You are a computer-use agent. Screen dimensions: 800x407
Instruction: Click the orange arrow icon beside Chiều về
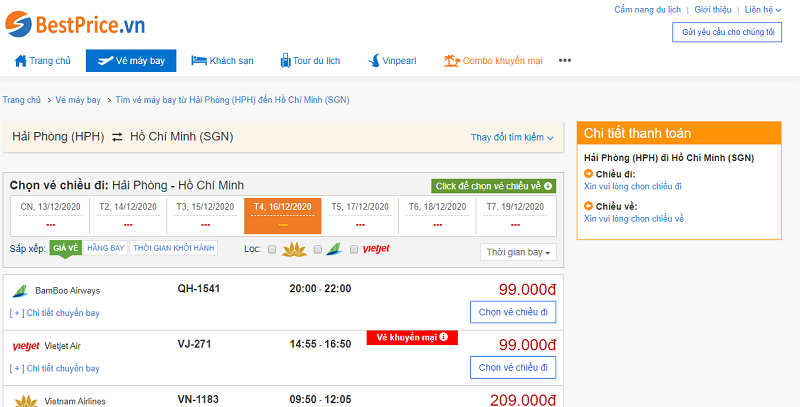pos(588,207)
